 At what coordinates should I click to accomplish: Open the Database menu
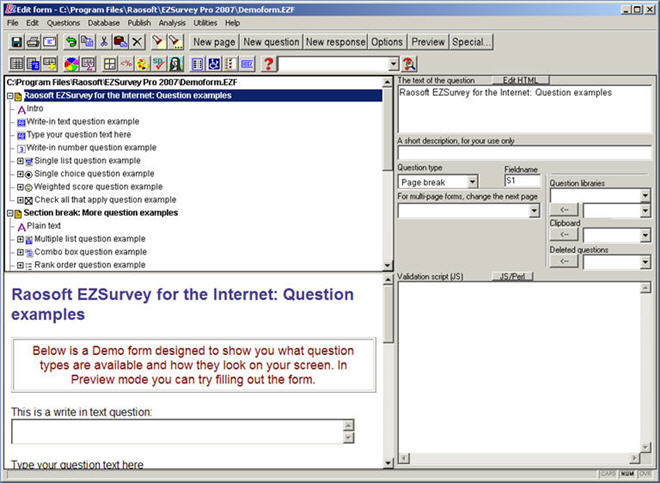click(104, 23)
